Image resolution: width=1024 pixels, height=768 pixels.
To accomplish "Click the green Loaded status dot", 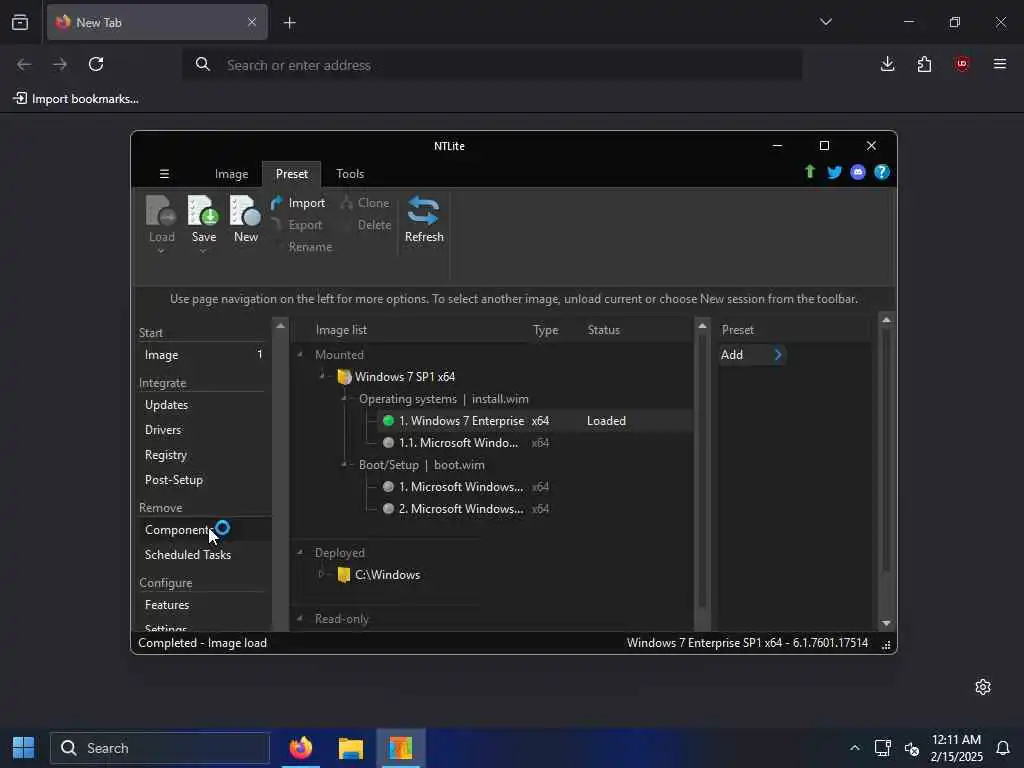I will 388,421.
